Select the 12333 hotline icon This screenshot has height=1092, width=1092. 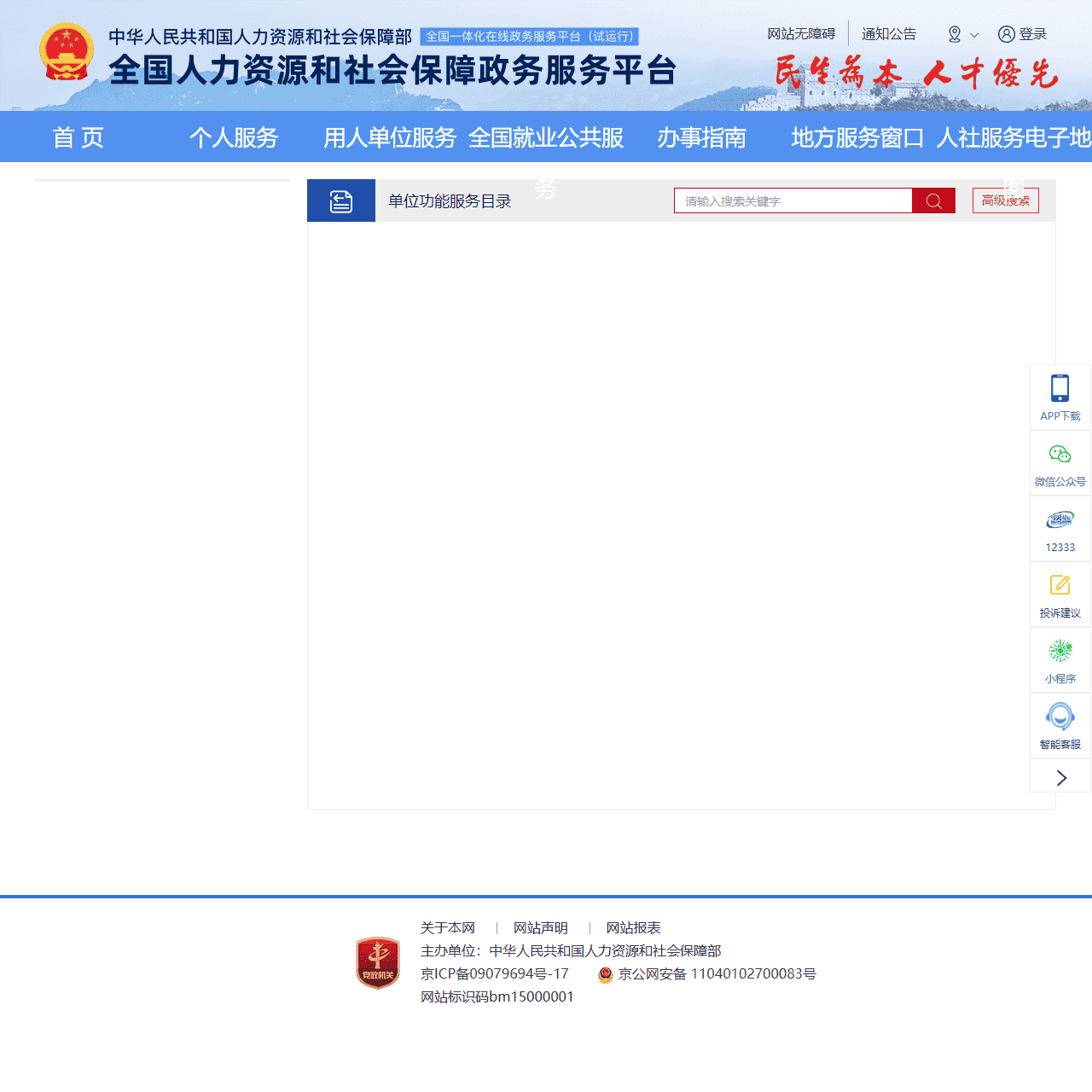(x=1060, y=520)
